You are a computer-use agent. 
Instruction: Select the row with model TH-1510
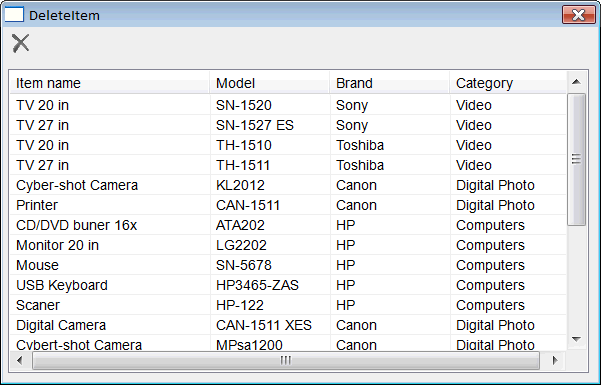point(288,145)
